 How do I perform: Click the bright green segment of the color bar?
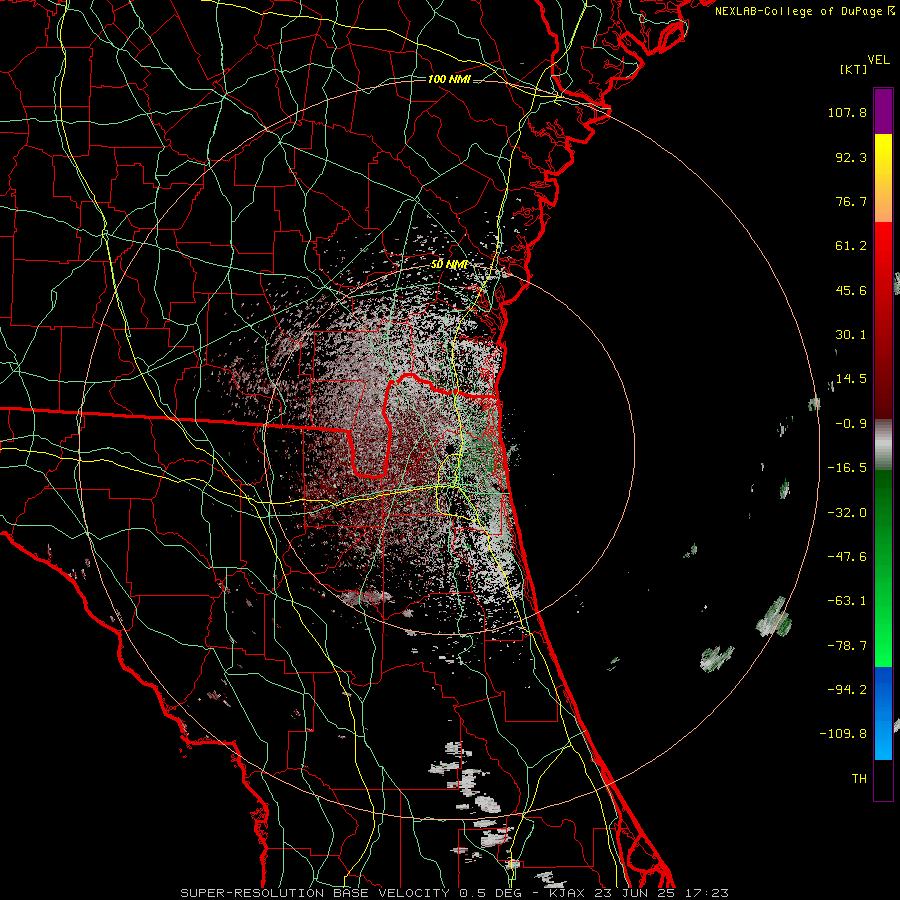coord(883,568)
